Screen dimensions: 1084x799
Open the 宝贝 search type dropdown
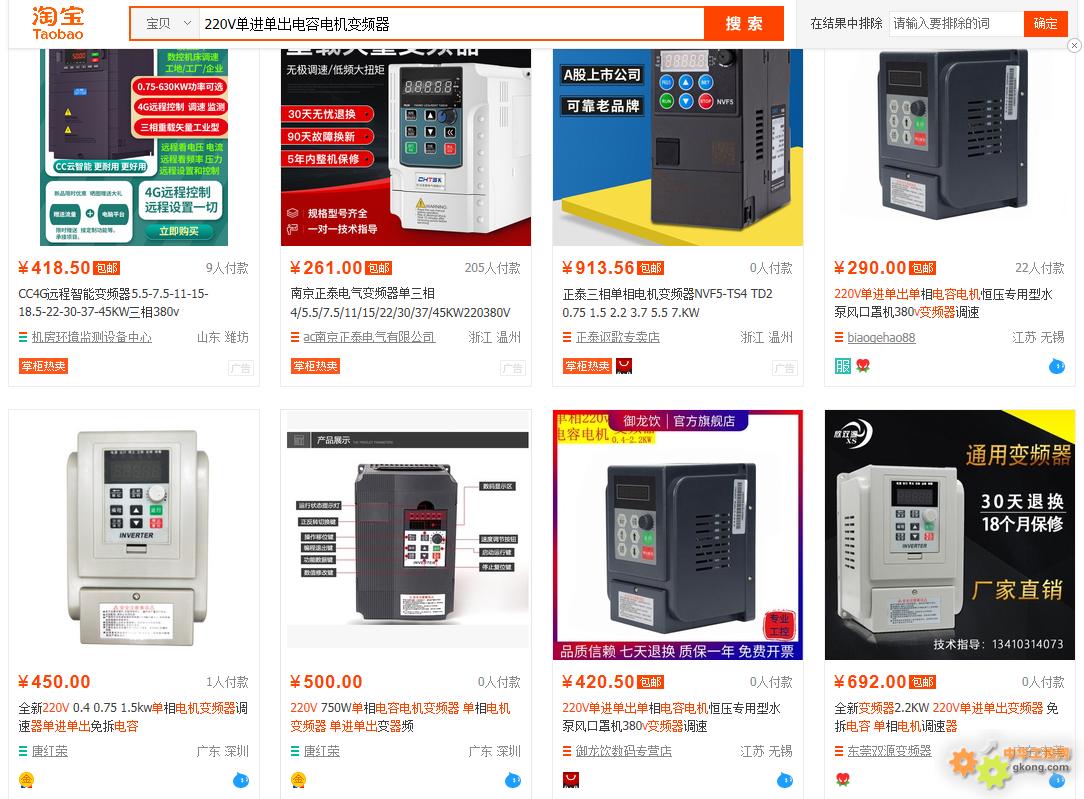168,24
